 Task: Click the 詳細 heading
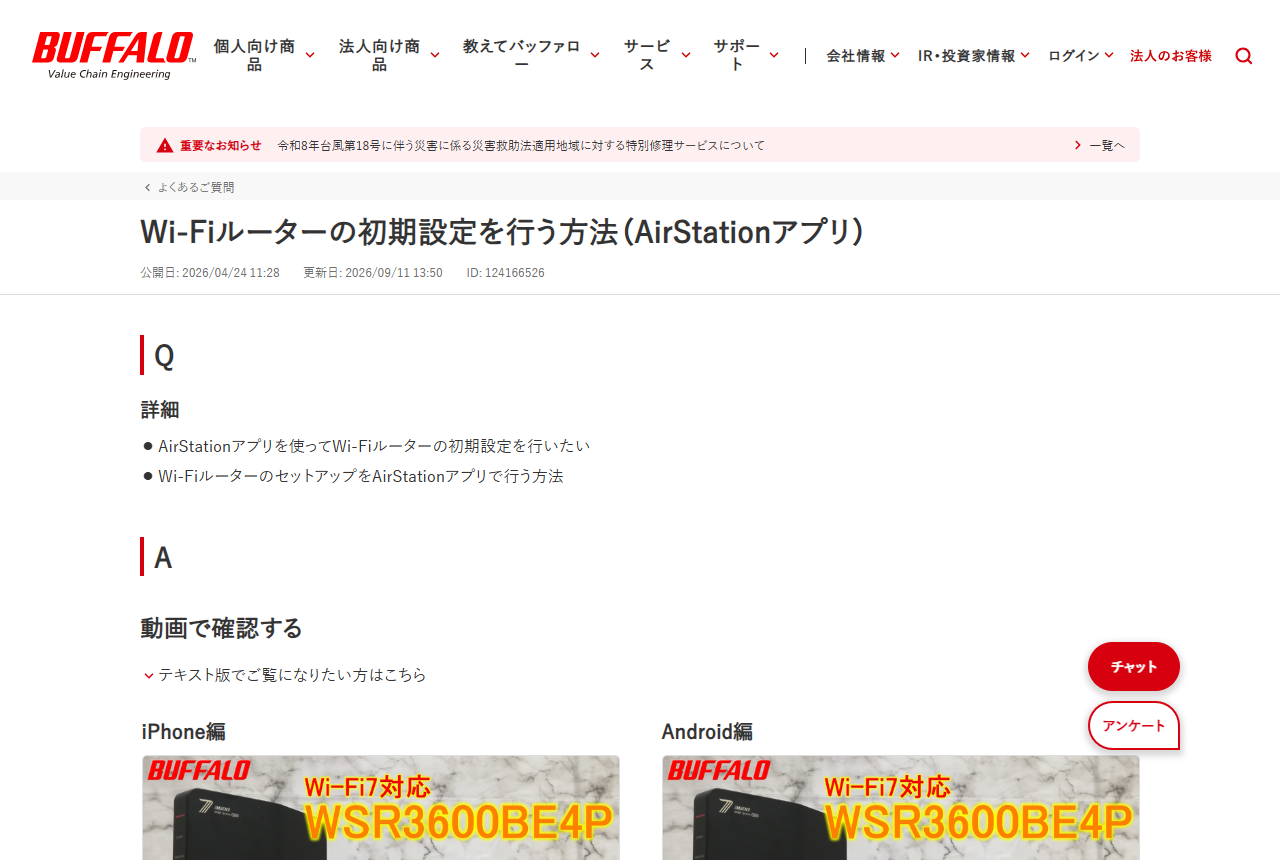tap(160, 410)
